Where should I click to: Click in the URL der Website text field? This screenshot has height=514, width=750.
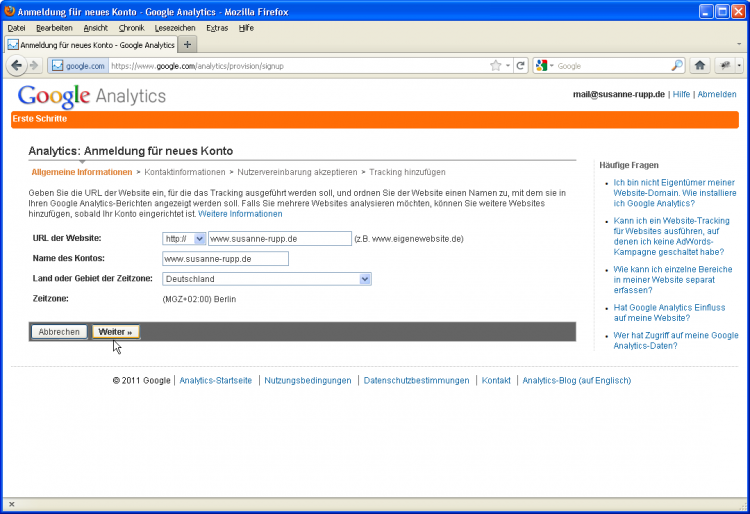(280, 239)
